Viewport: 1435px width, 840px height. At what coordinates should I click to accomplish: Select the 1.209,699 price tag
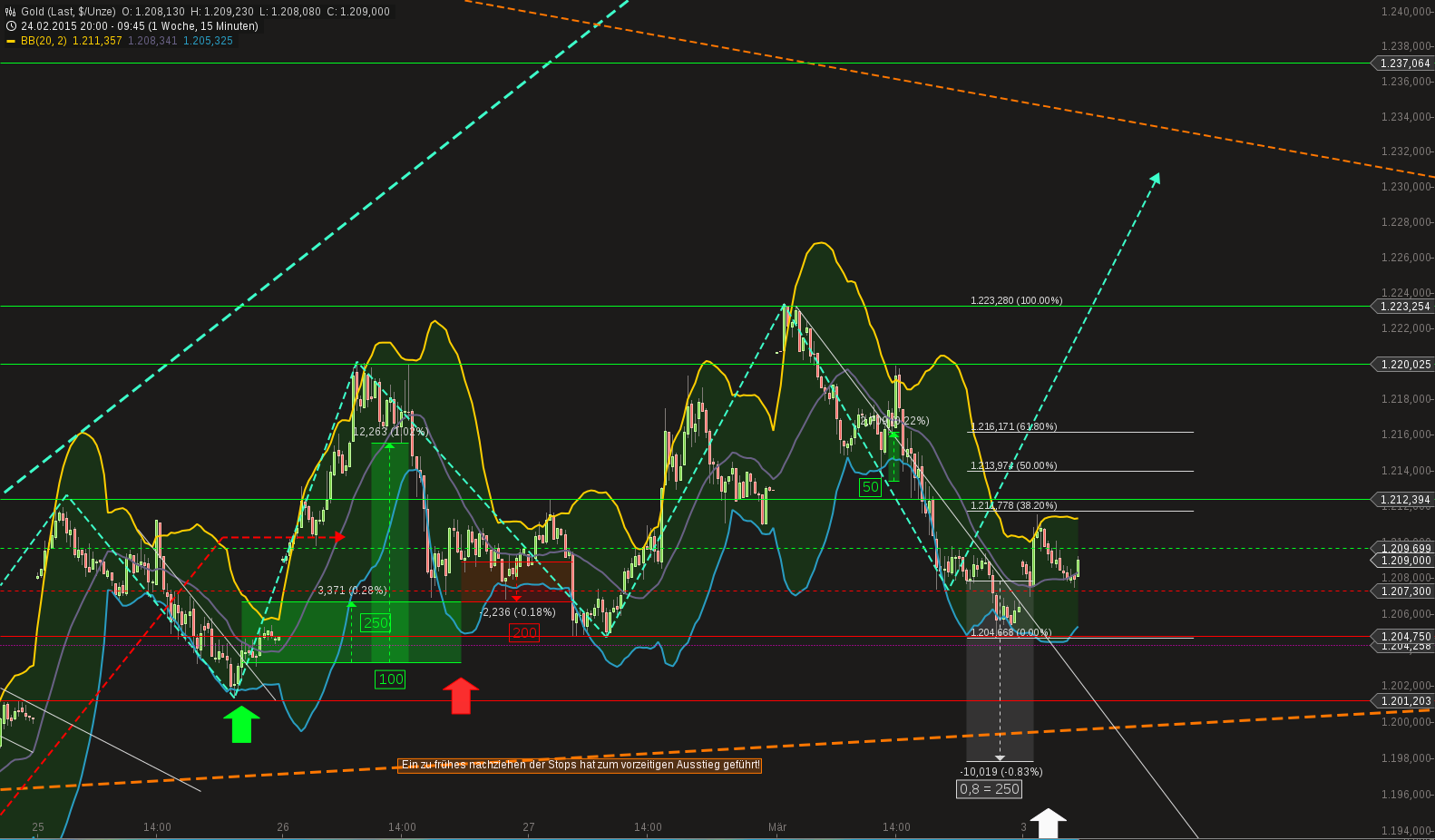pyautogui.click(x=1404, y=549)
